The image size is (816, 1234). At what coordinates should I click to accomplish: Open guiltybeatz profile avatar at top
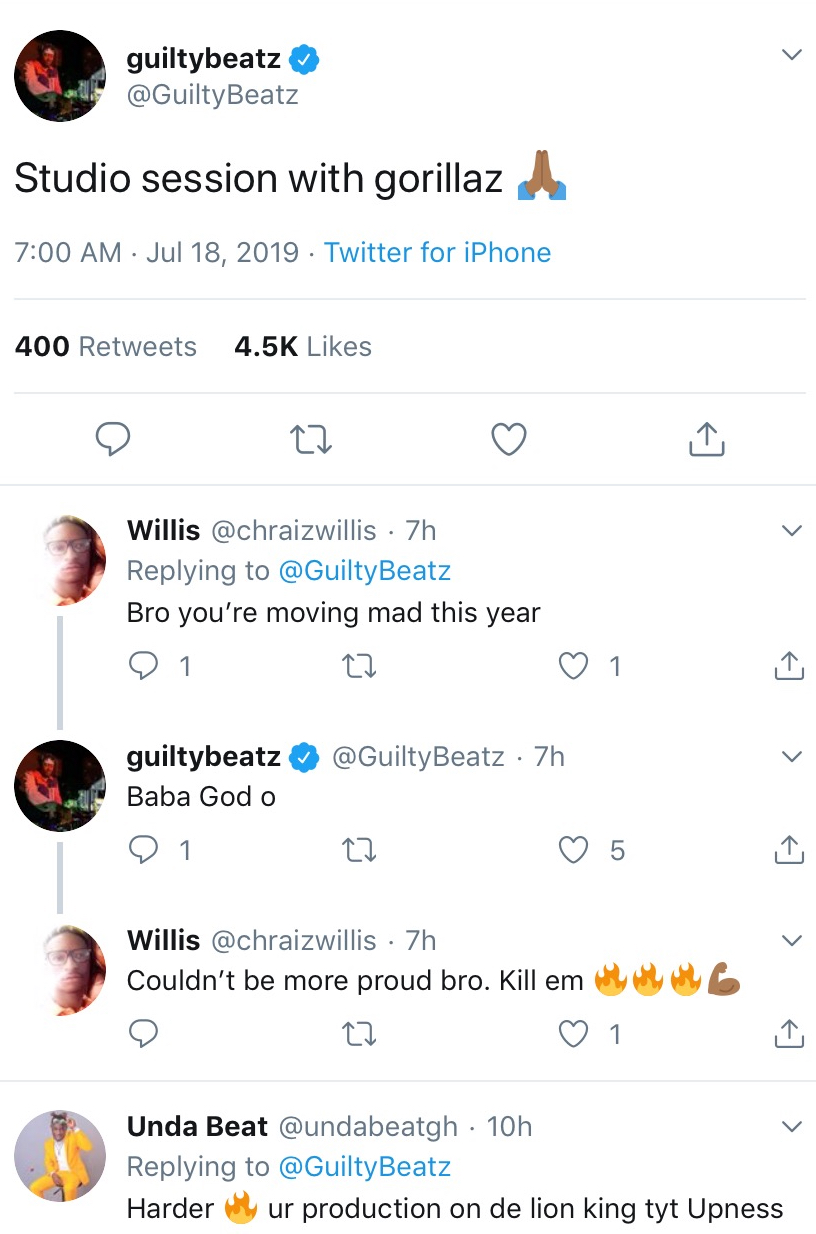coord(60,76)
